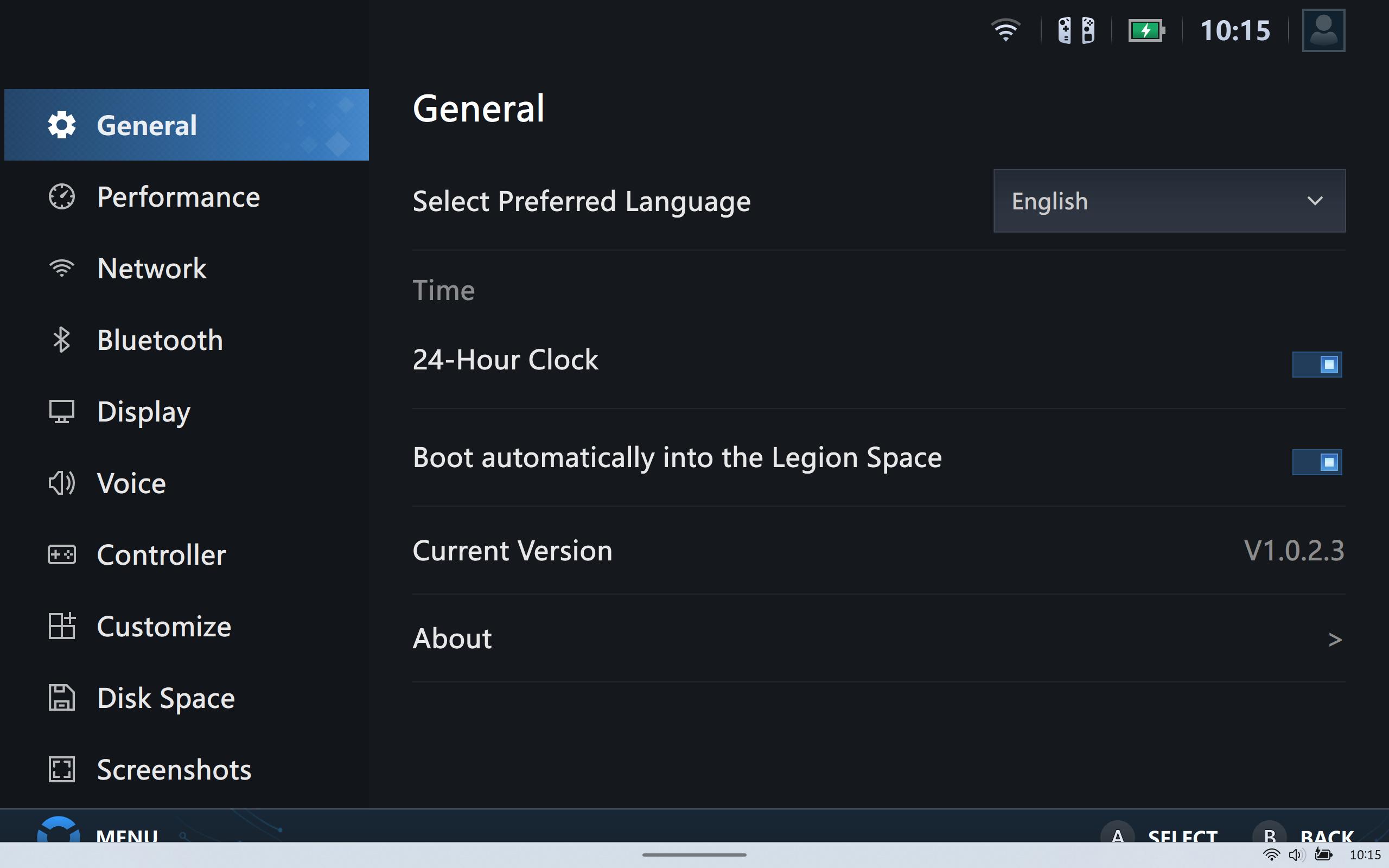This screenshot has height=868, width=1389.
Task: Select Controller settings
Action: 187,554
